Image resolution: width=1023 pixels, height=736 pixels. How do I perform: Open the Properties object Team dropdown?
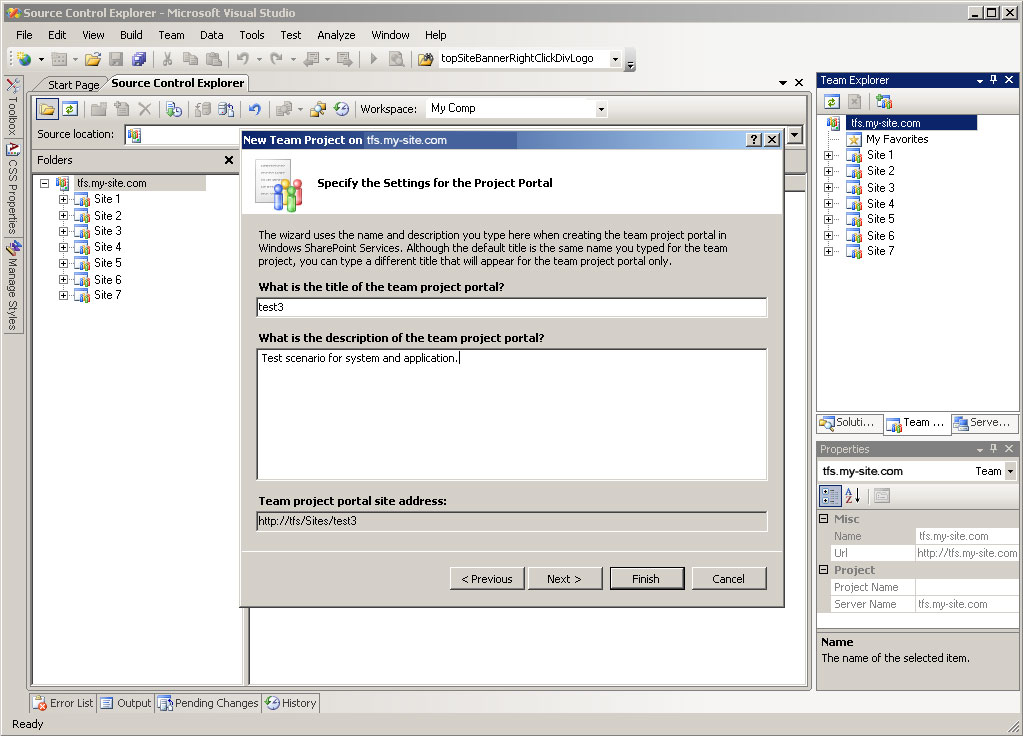tap(1011, 471)
